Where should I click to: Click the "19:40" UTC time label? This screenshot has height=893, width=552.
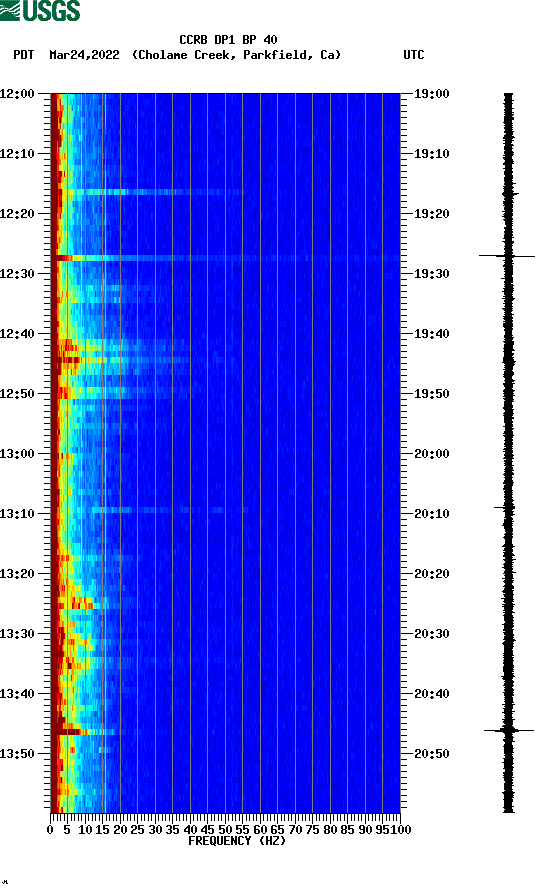pos(431,334)
